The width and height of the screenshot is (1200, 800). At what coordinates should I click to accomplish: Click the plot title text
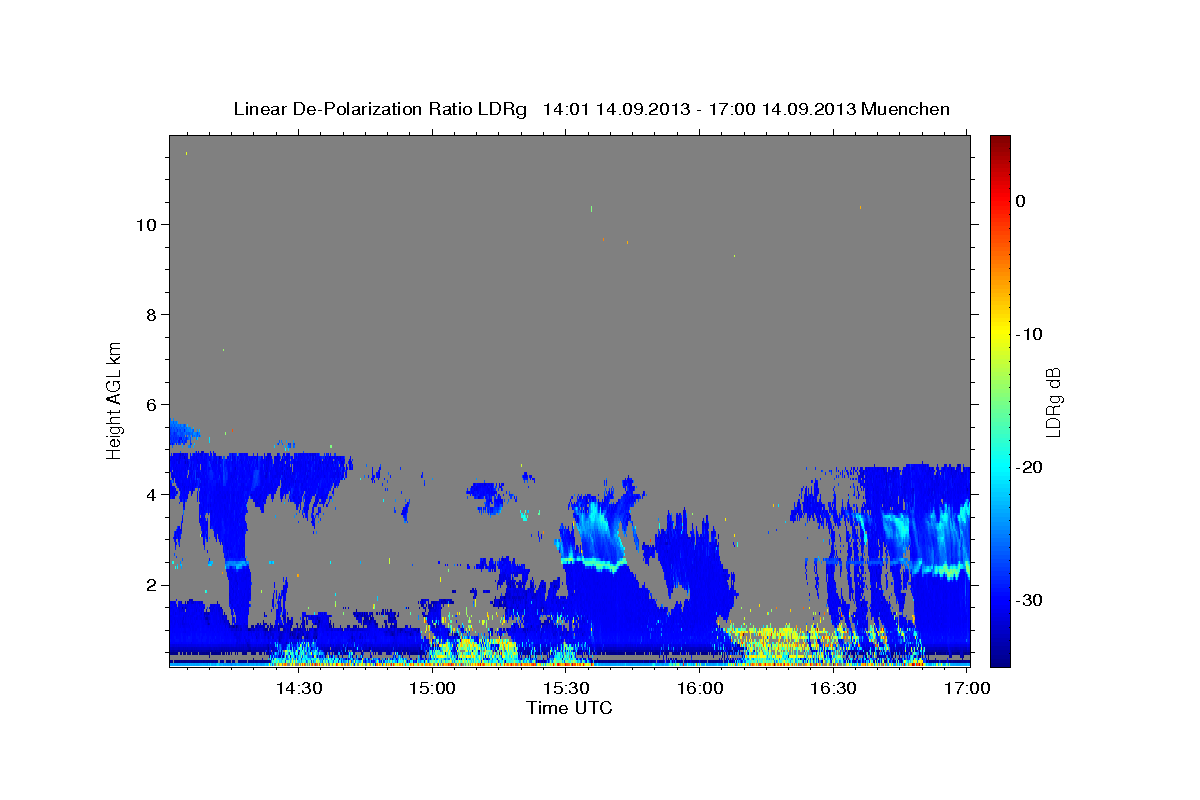pyautogui.click(x=591, y=109)
